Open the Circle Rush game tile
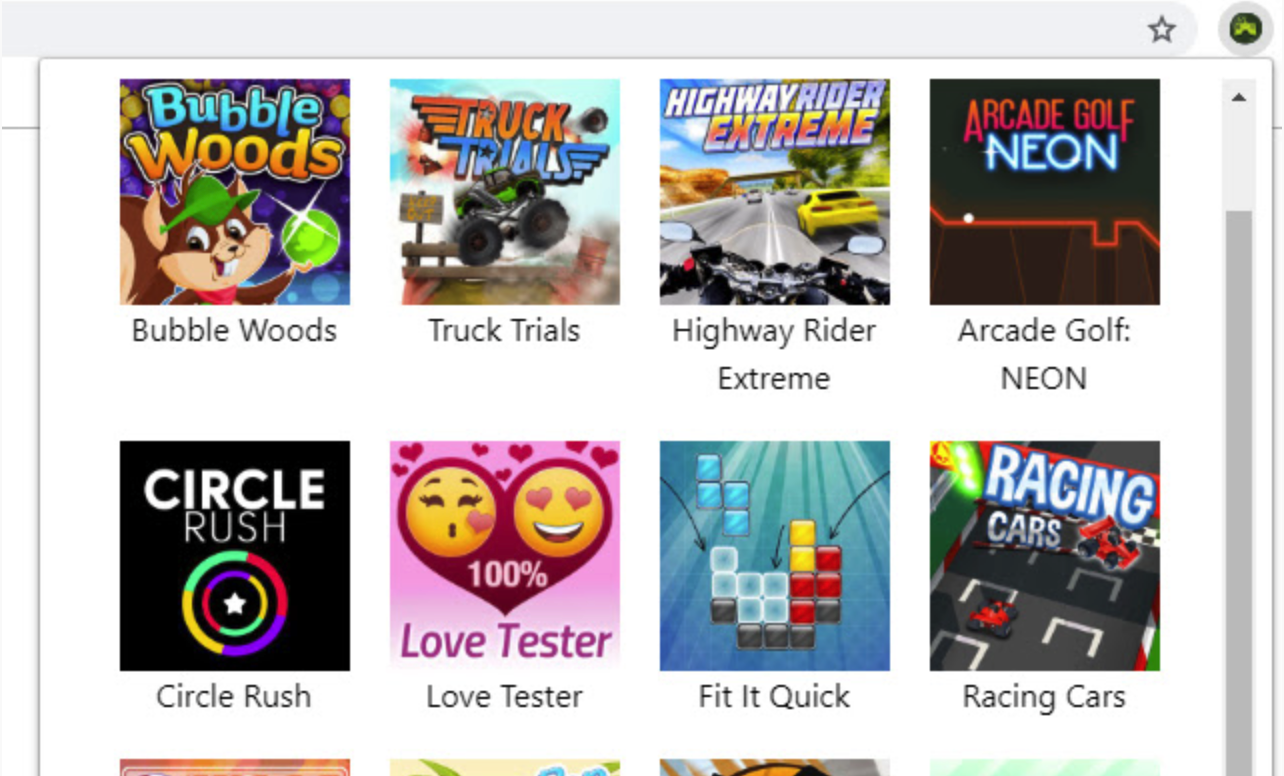The height and width of the screenshot is (776, 1284). [x=235, y=556]
